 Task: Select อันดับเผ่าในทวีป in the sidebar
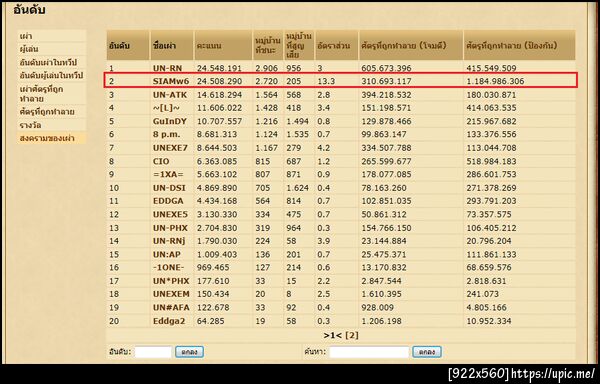tap(49, 62)
